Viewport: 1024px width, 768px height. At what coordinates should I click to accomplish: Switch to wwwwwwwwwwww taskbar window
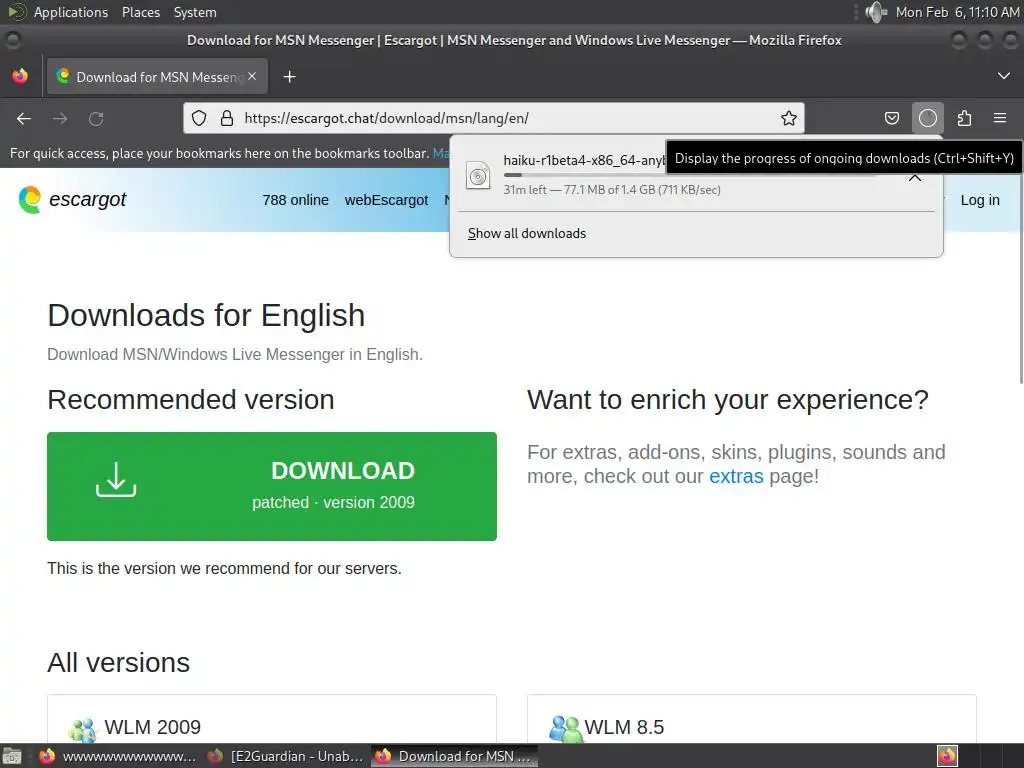tap(118, 756)
